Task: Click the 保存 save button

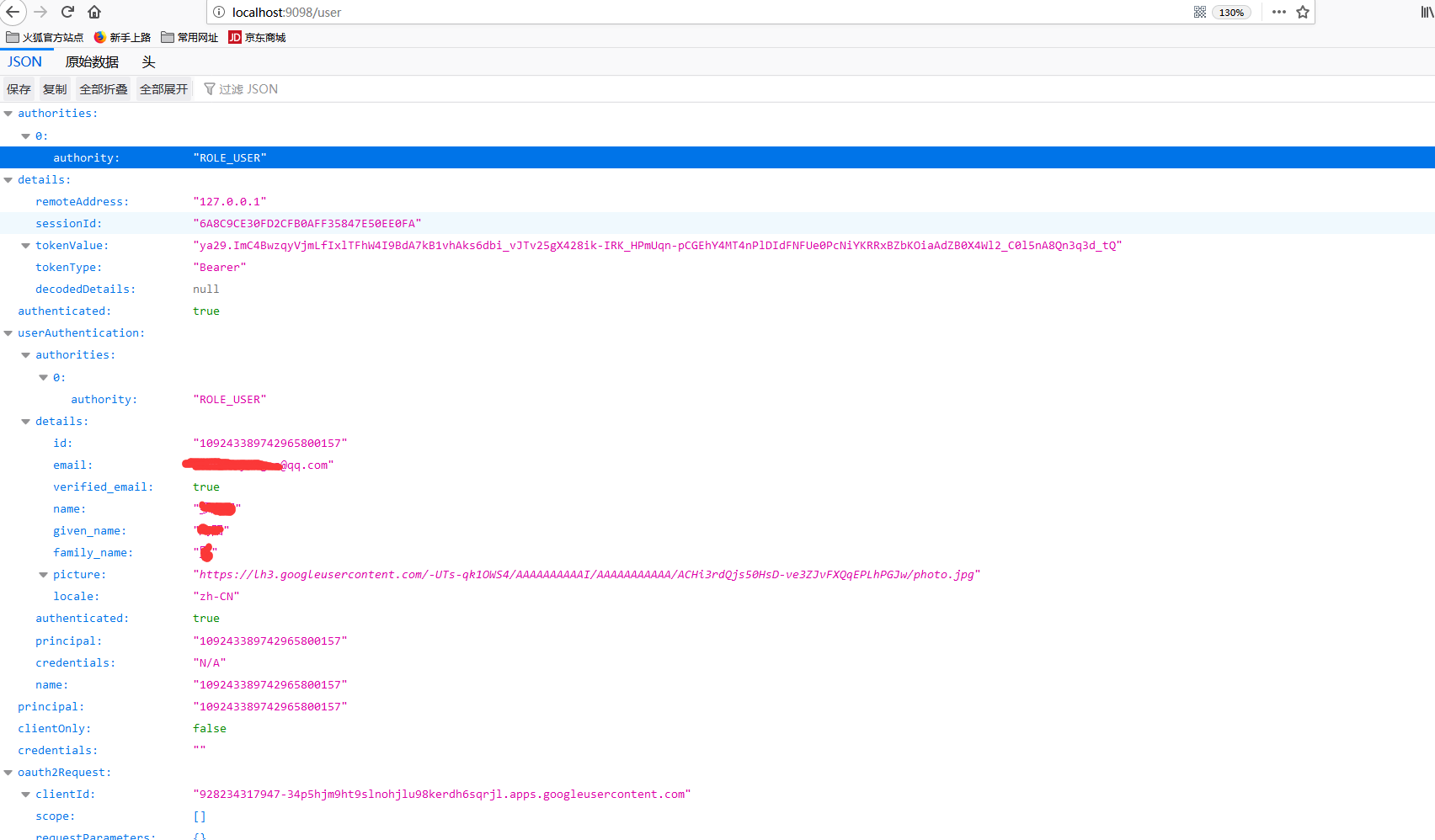Action: (x=19, y=88)
